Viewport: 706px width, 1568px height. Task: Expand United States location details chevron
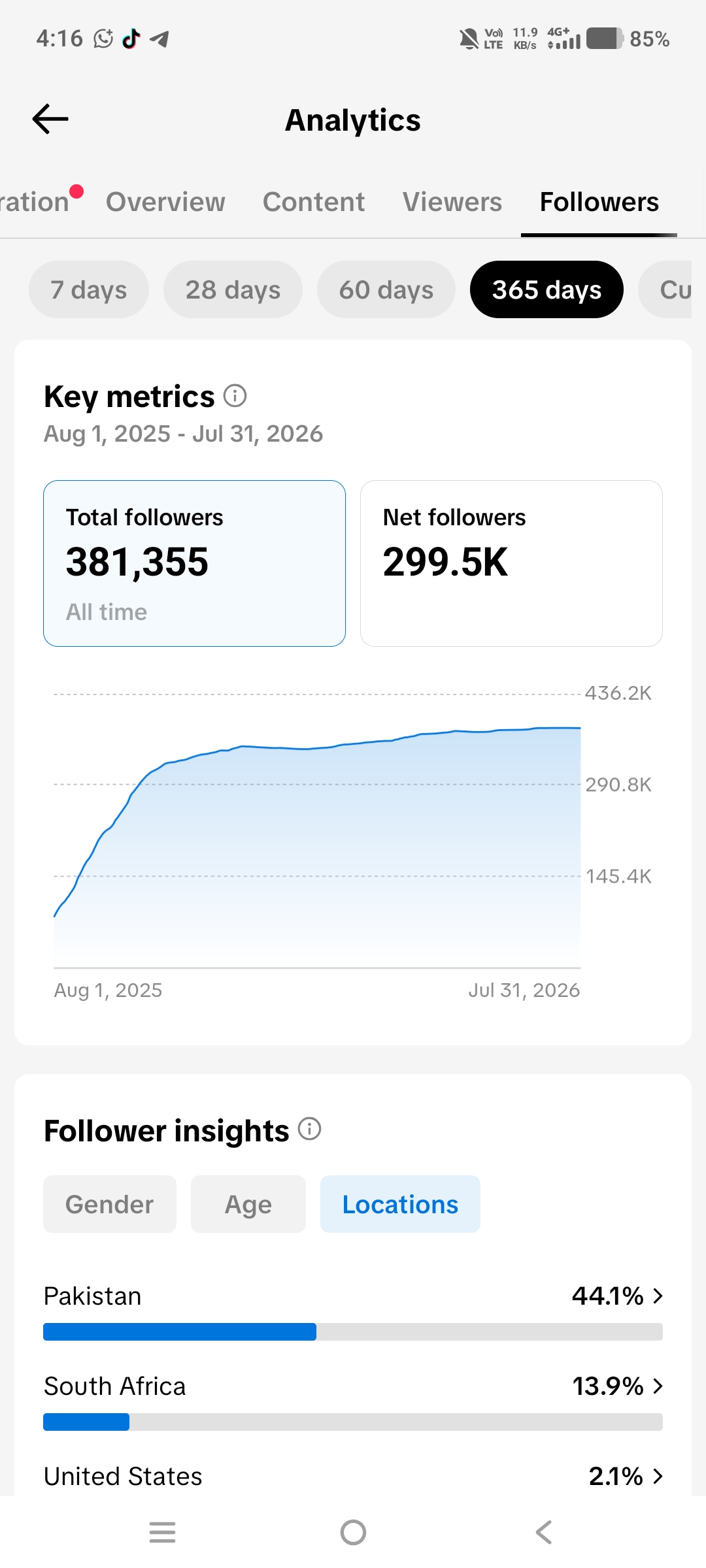(658, 1476)
